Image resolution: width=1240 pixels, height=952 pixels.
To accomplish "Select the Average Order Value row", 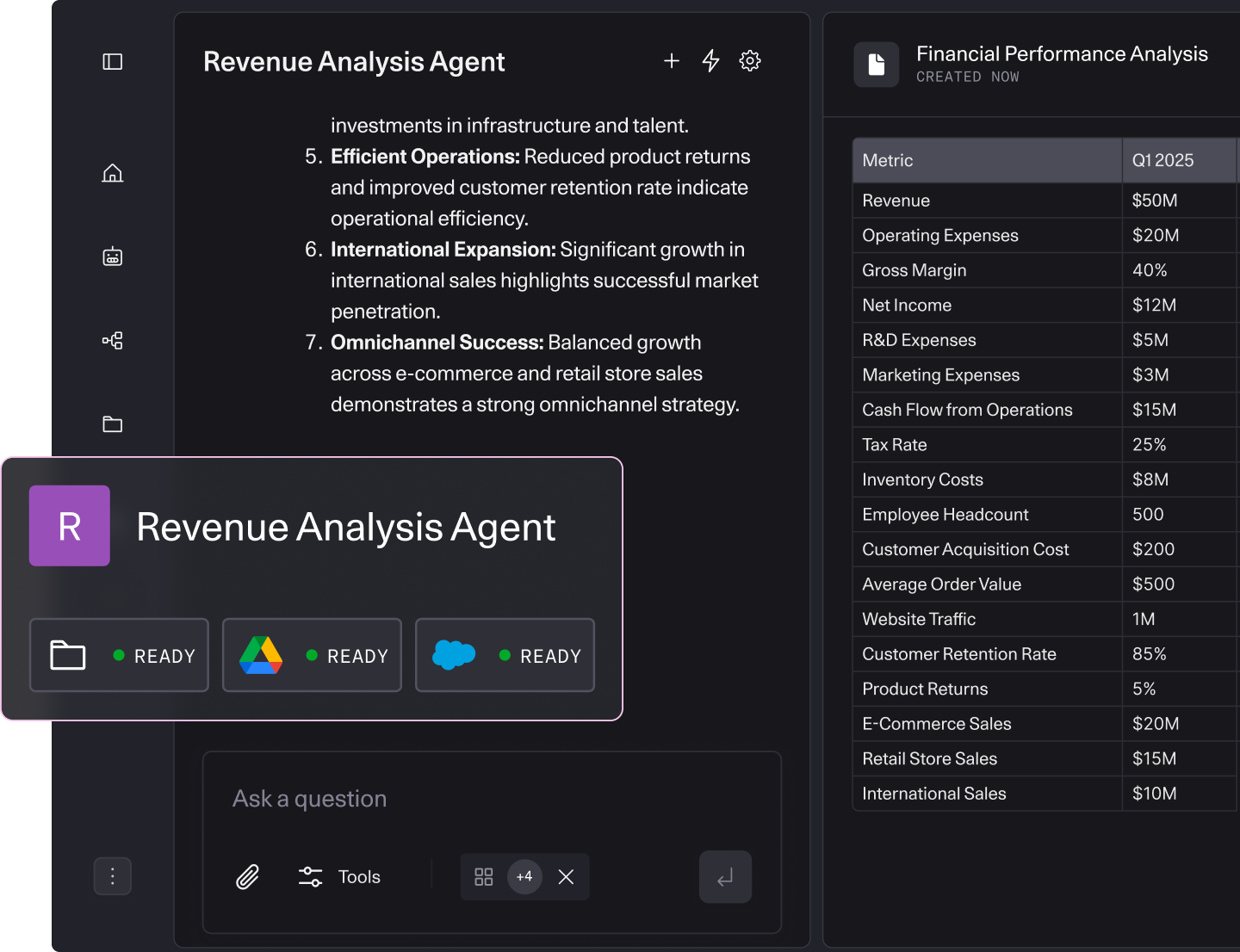I will [x=1046, y=584].
